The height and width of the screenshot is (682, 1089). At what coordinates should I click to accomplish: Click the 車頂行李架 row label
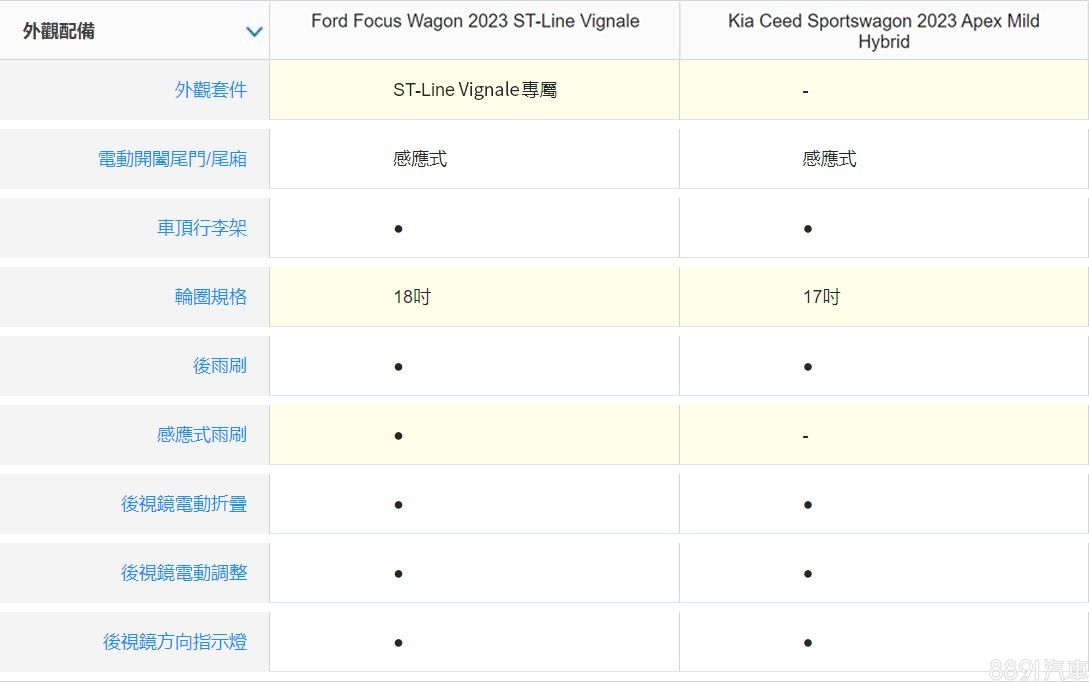tap(201, 228)
